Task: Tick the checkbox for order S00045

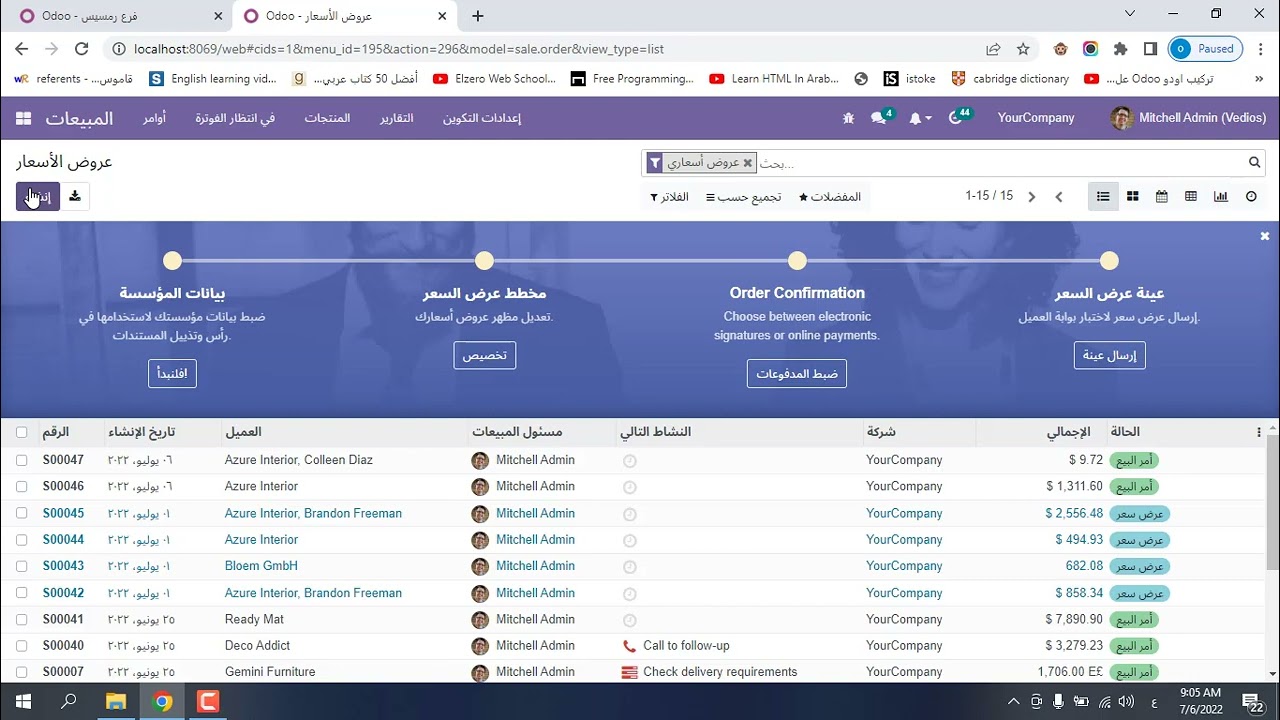Action: pyautogui.click(x=21, y=513)
